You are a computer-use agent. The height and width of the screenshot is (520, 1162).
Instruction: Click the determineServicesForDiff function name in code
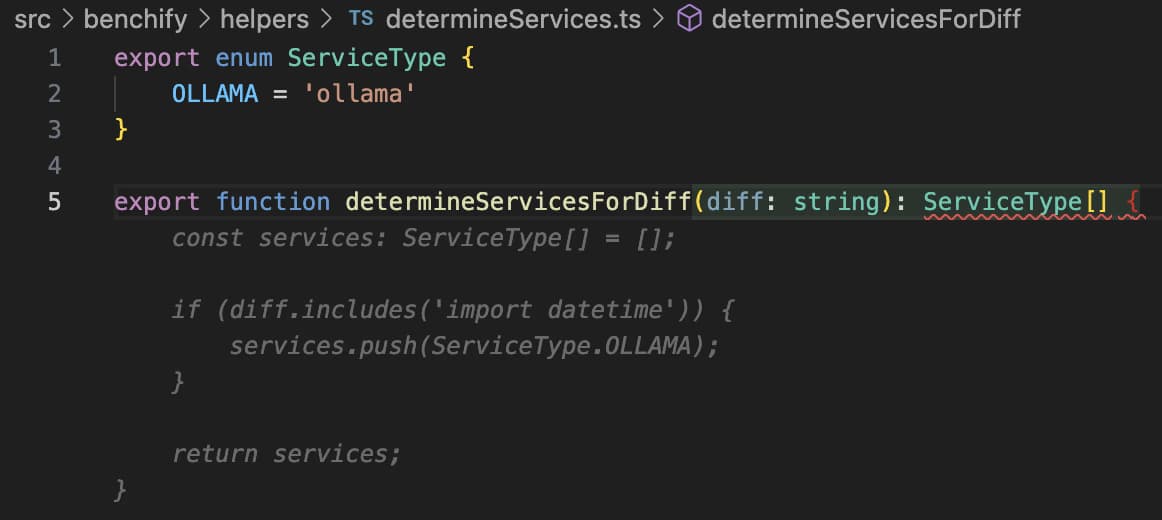[x=518, y=202]
